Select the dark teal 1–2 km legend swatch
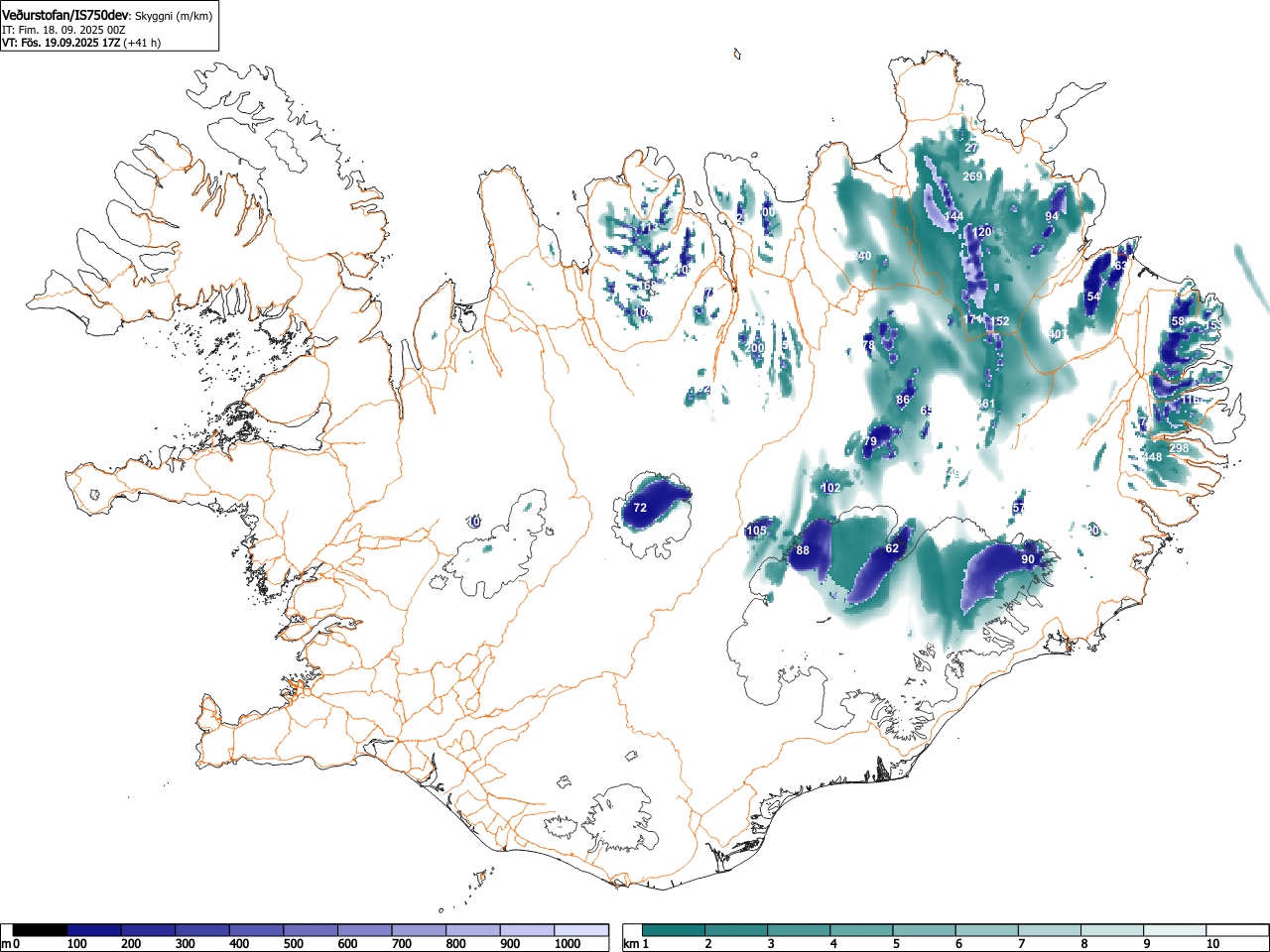This screenshot has width=1270, height=952. (x=675, y=930)
